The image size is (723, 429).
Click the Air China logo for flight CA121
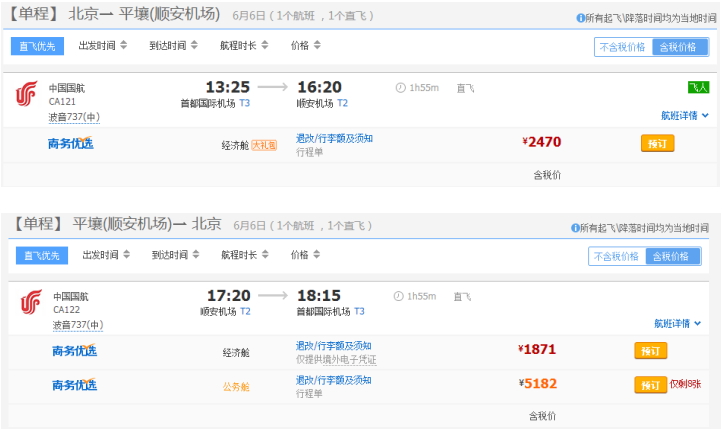(25, 96)
